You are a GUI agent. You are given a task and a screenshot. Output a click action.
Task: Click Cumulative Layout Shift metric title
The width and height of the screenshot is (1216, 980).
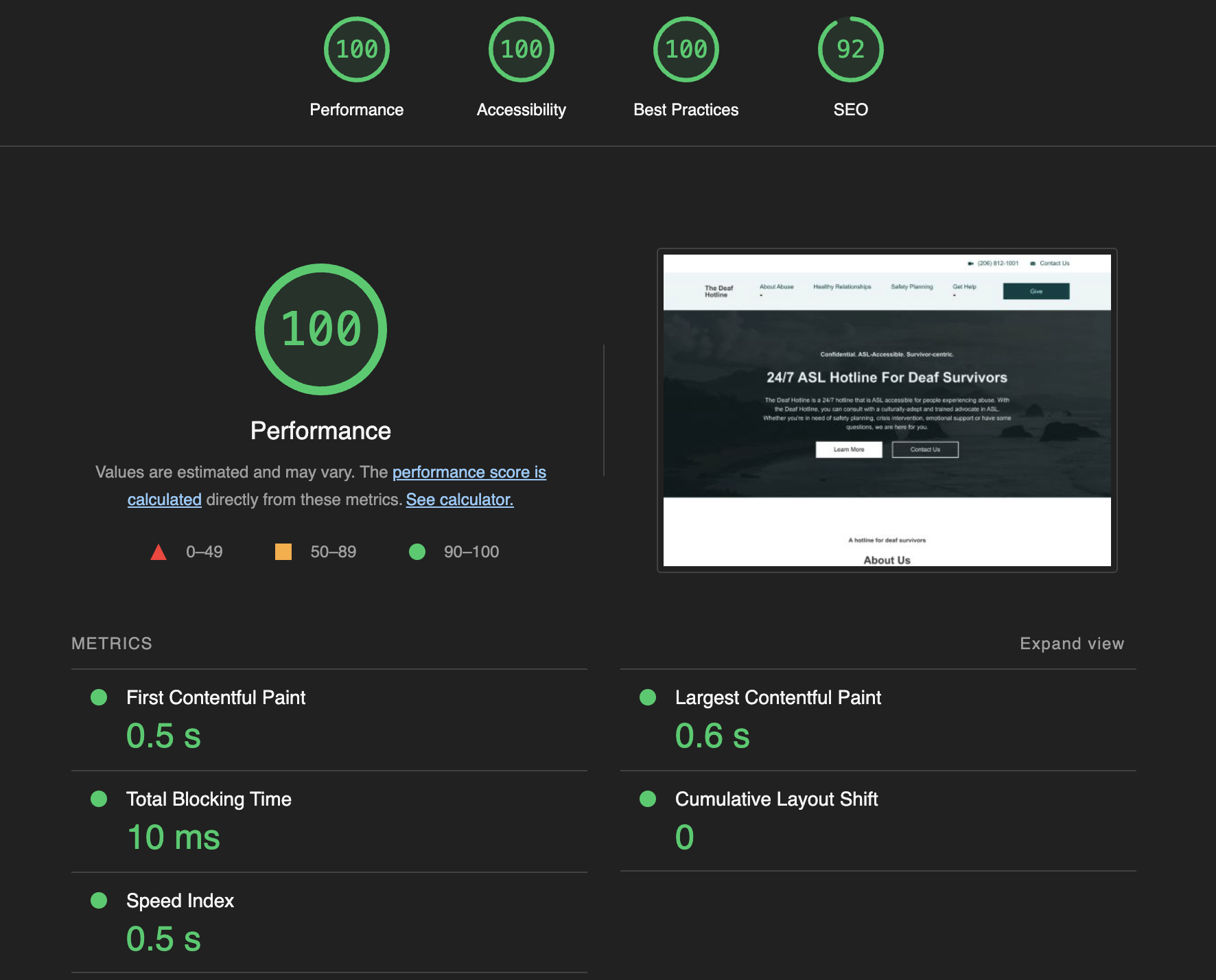tap(777, 799)
